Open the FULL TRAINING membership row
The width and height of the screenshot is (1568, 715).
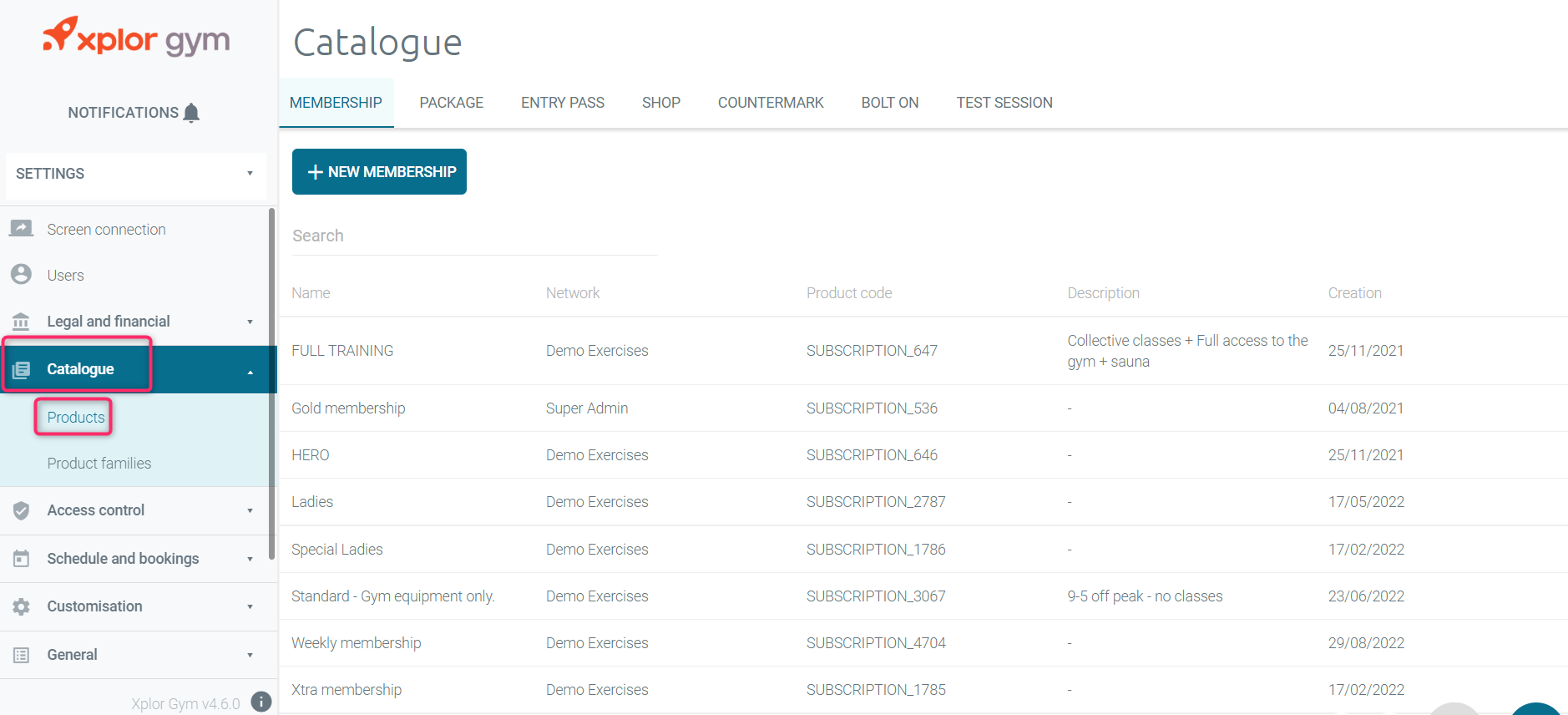[x=923, y=351]
